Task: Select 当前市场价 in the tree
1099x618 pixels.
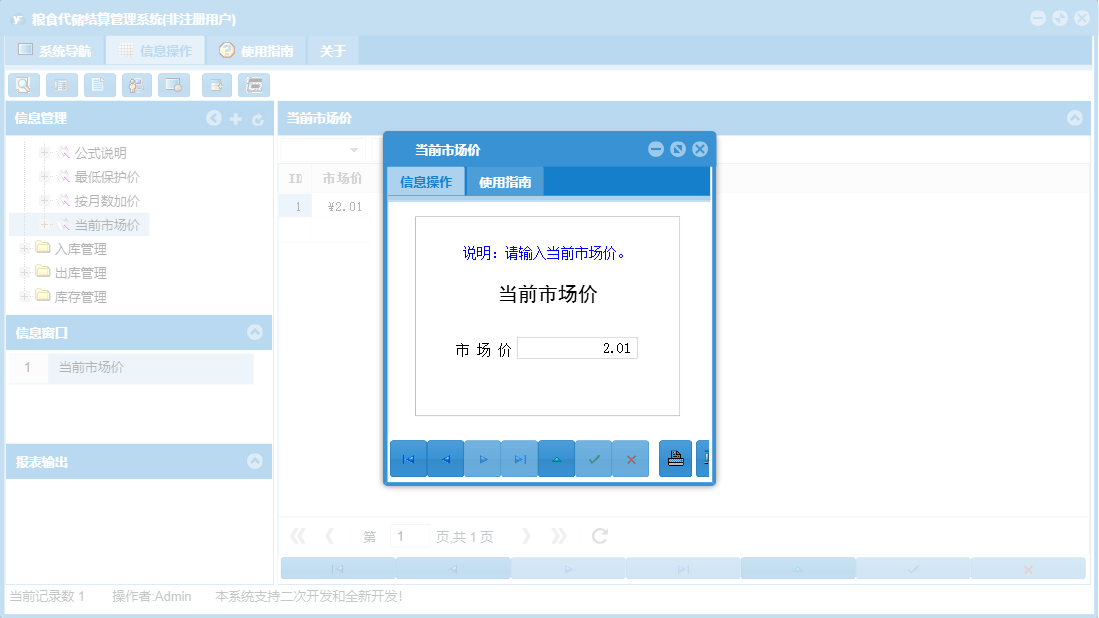Action: 108,224
